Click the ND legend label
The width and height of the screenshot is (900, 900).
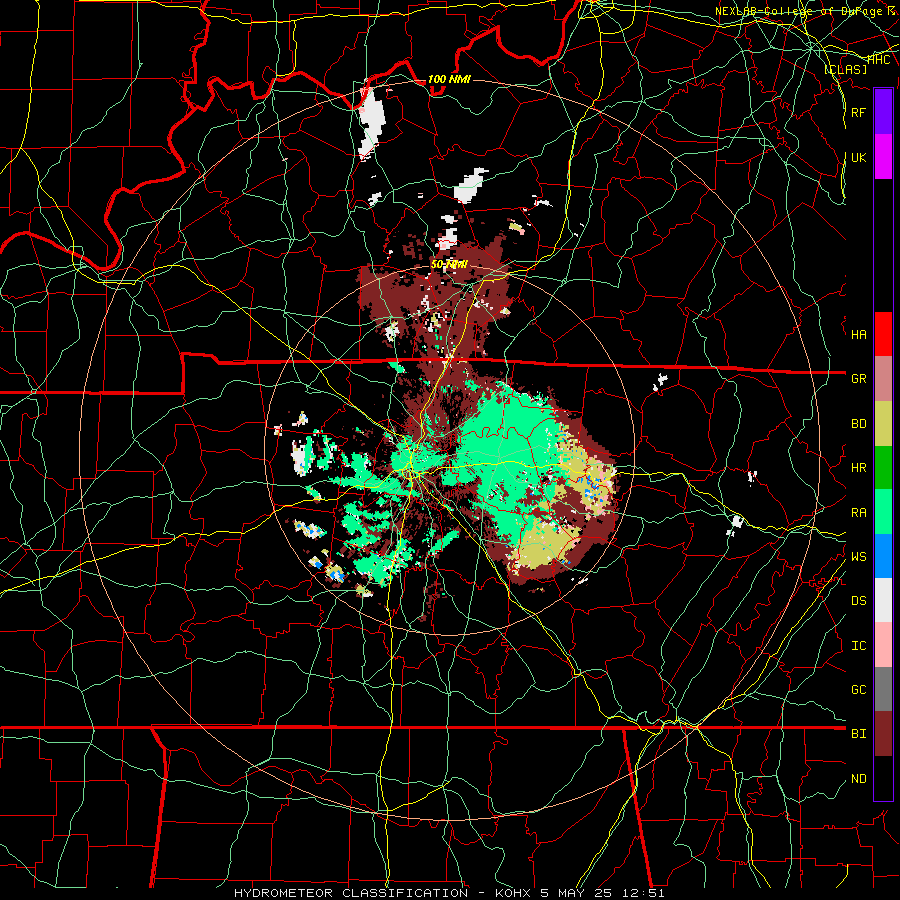(x=858, y=779)
